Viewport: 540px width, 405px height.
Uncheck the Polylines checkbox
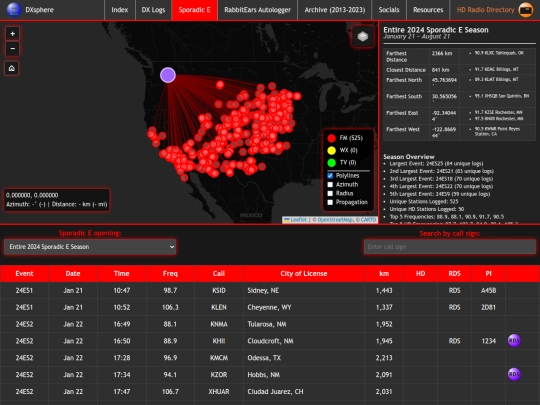coord(330,176)
